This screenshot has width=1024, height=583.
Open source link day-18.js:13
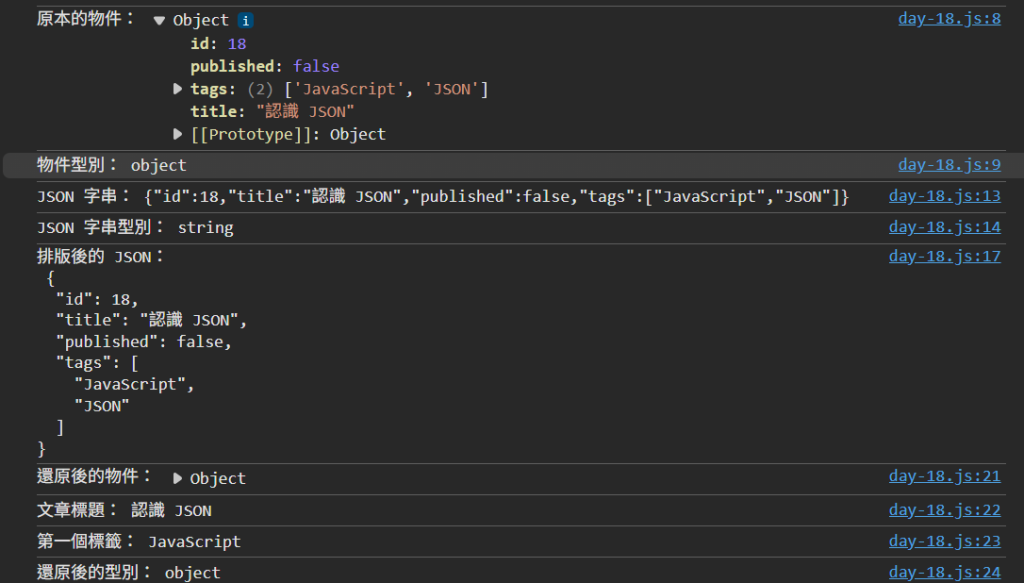944,196
